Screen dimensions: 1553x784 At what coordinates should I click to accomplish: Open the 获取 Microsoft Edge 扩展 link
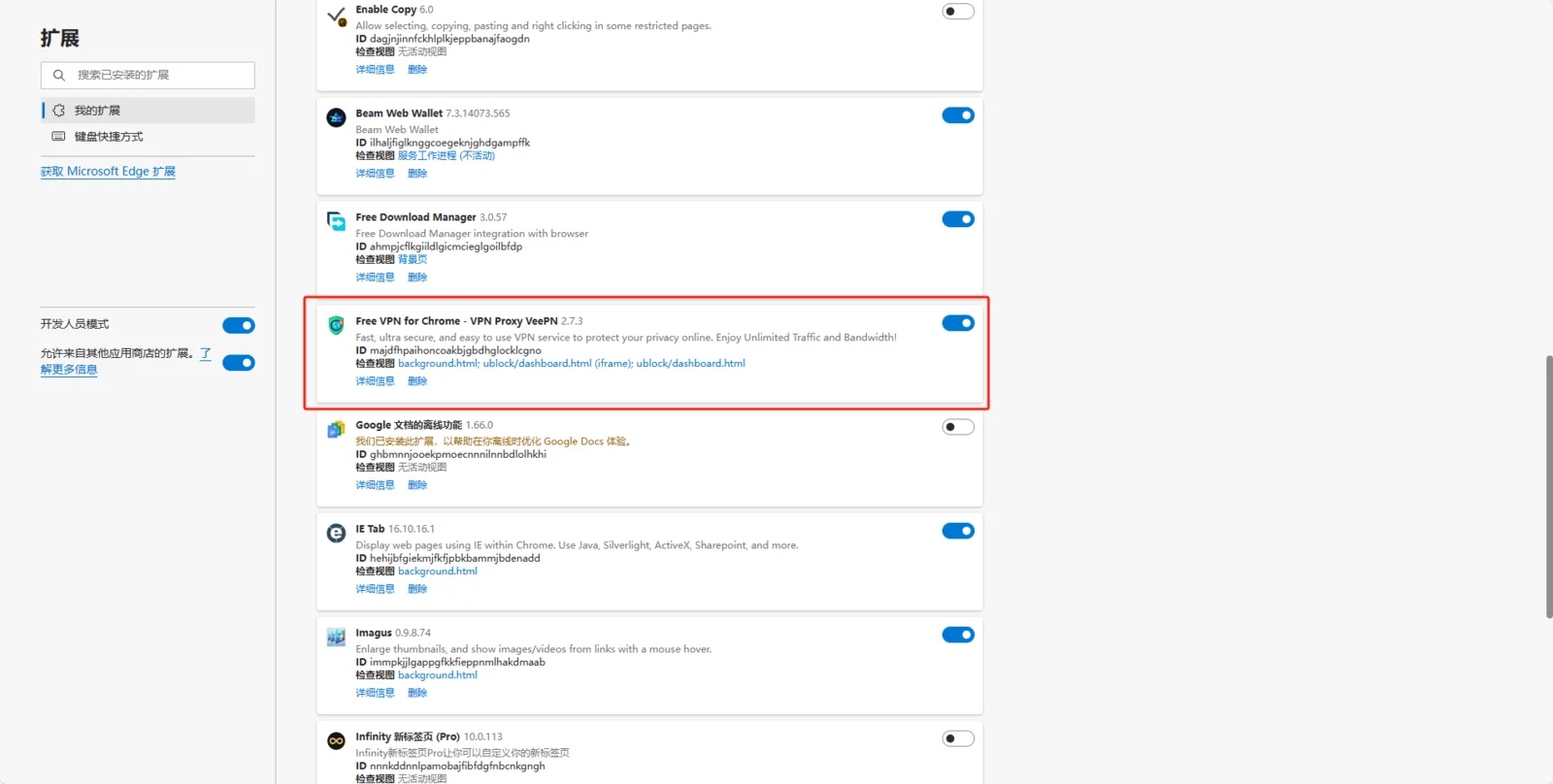click(x=108, y=172)
